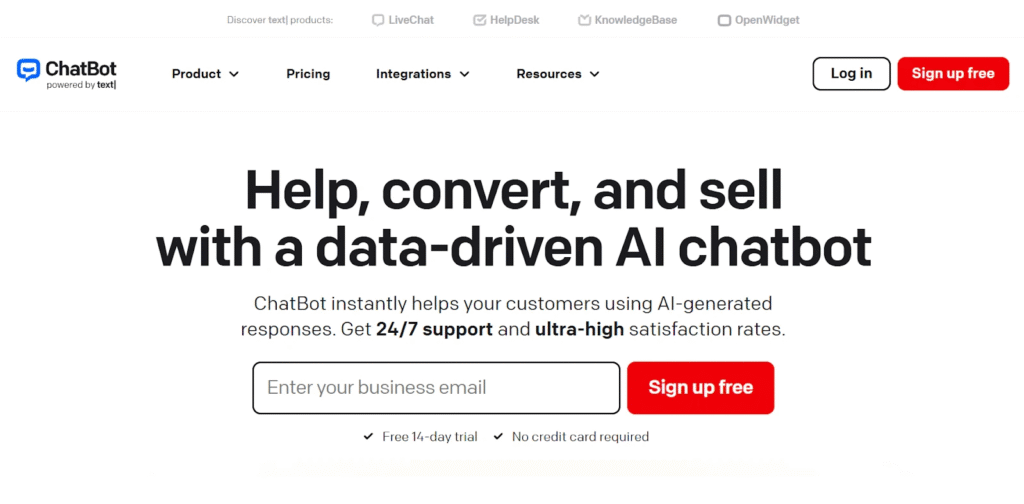Viewport: 1024px width, 504px height.
Task: Expand the Integrations dropdown chevron
Action: tap(464, 74)
